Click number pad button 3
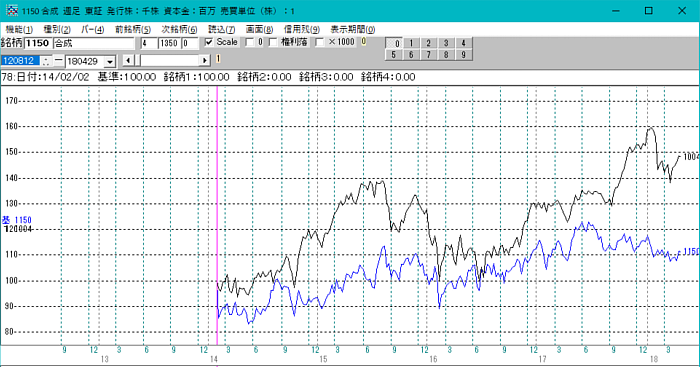 pos(446,43)
